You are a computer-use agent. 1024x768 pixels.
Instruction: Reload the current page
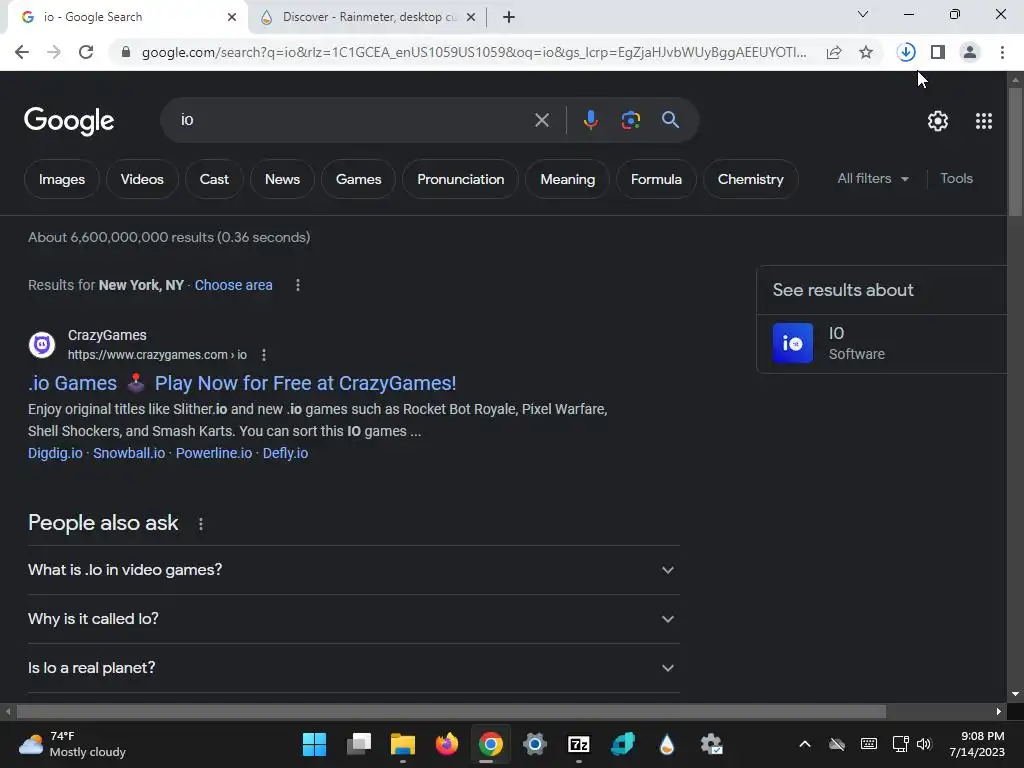86,52
